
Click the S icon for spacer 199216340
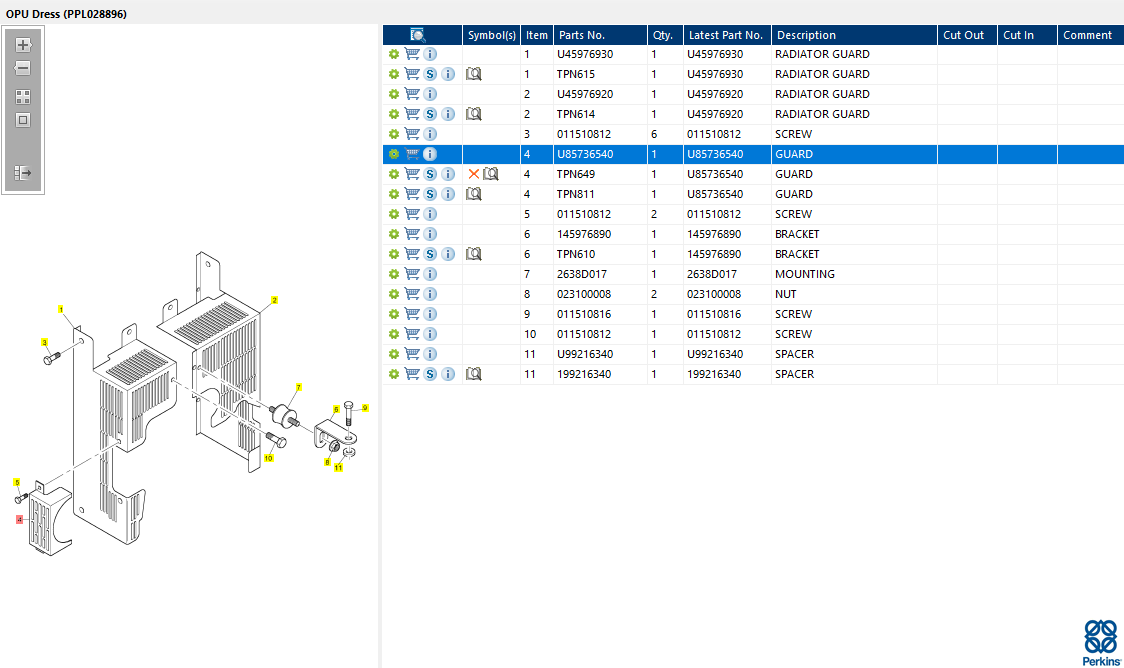point(430,374)
